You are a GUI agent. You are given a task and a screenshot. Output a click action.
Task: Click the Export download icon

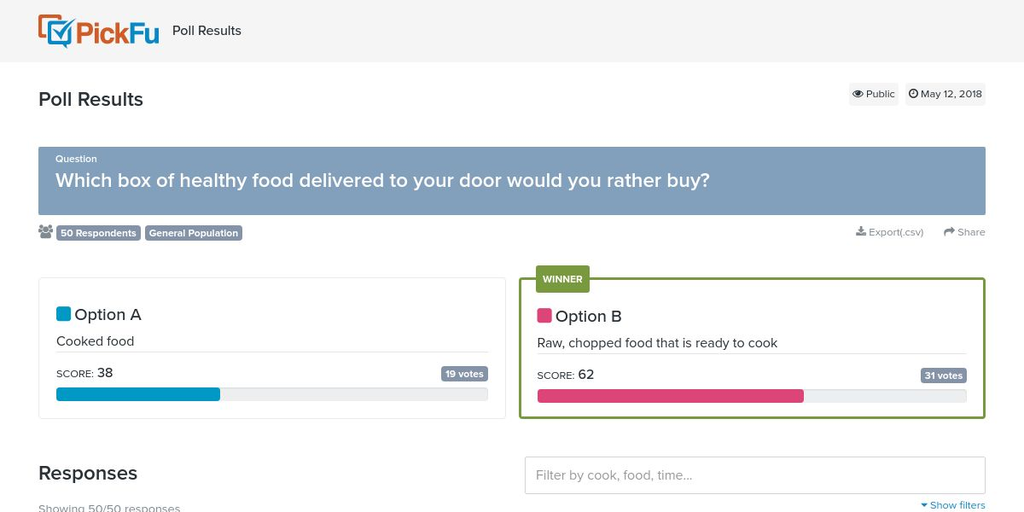(861, 231)
